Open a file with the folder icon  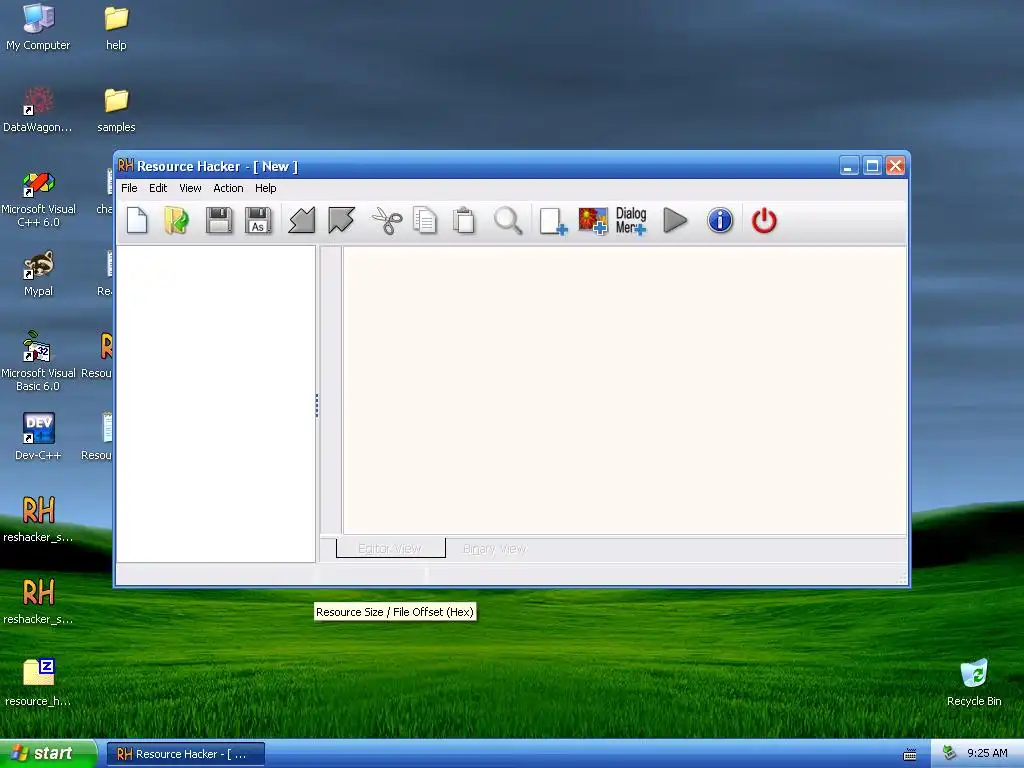coord(176,220)
